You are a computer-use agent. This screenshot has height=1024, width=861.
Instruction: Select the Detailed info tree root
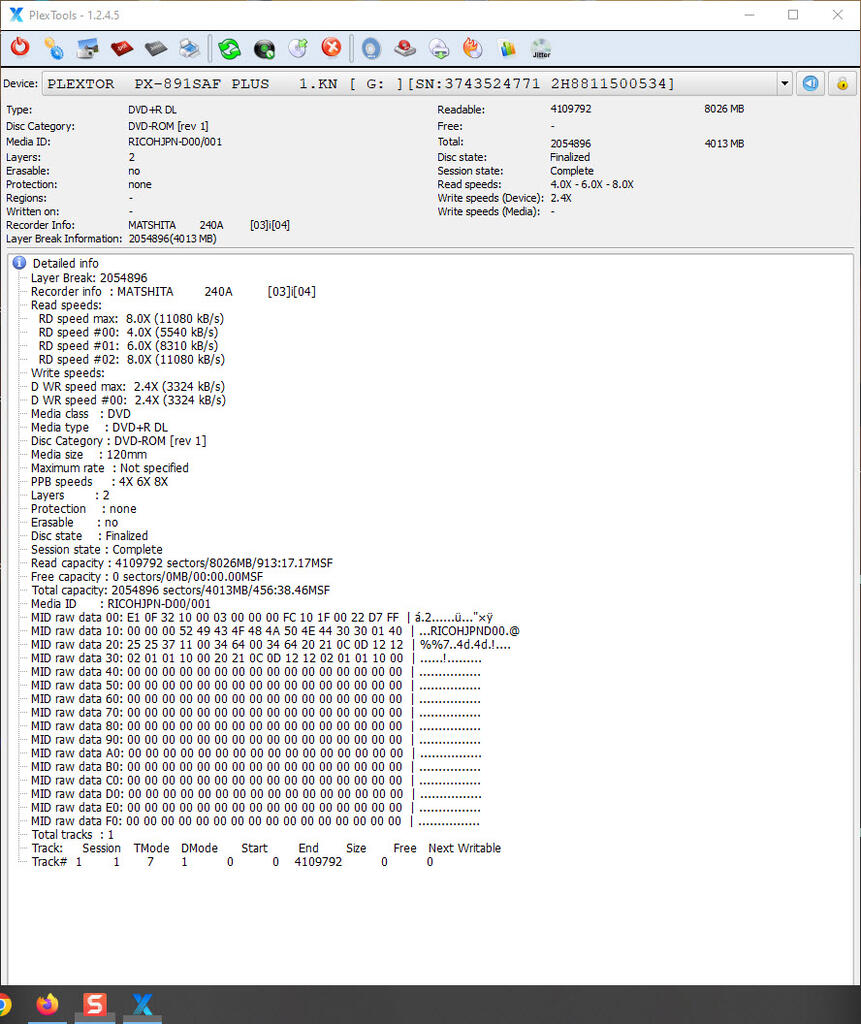[x=65, y=263]
